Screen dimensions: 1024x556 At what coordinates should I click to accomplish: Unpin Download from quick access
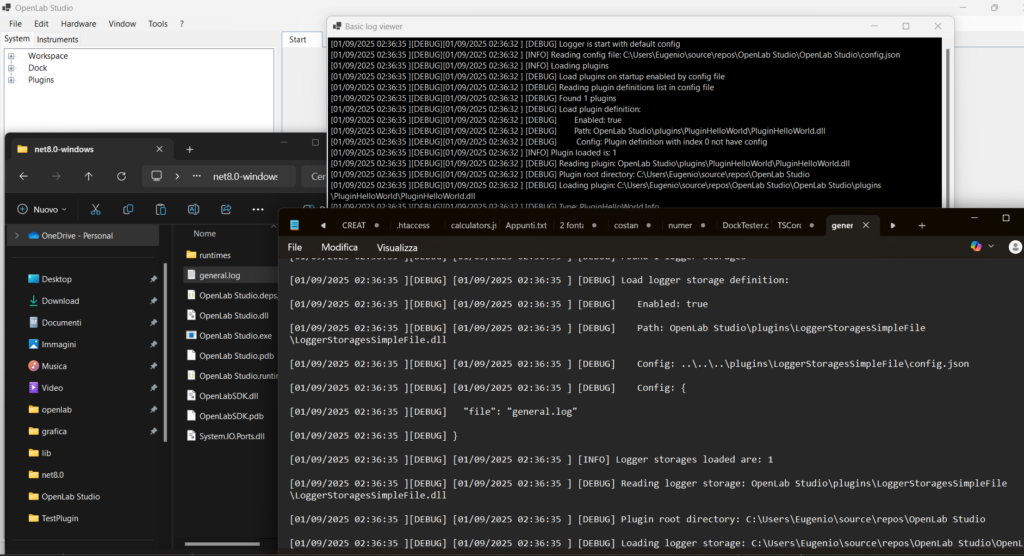click(153, 301)
